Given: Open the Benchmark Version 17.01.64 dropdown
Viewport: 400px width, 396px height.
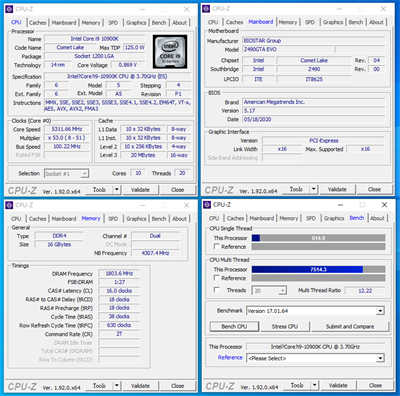Looking at the screenshot, I should tap(315, 311).
